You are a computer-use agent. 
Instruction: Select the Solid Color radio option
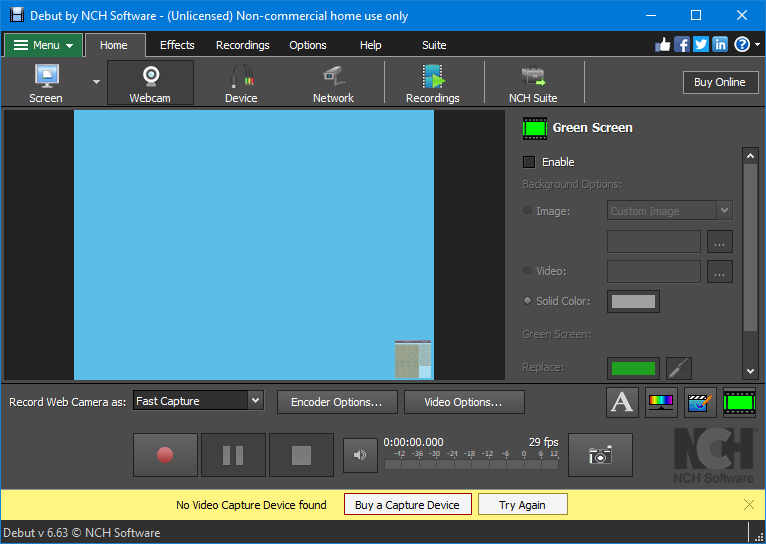pyautogui.click(x=527, y=300)
